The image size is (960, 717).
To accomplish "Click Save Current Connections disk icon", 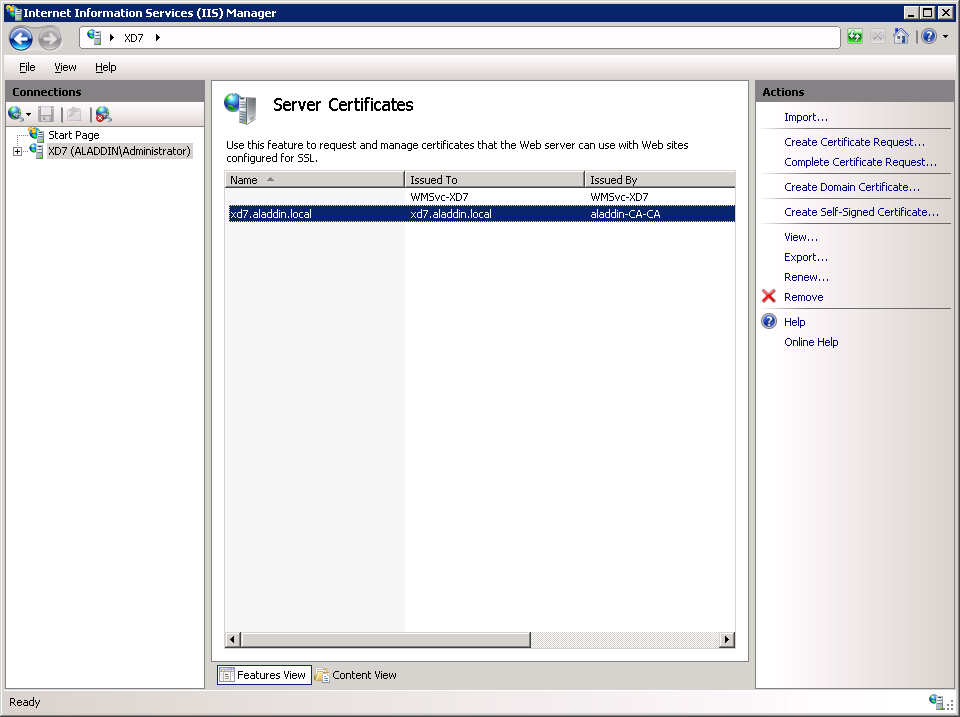I will pos(46,114).
